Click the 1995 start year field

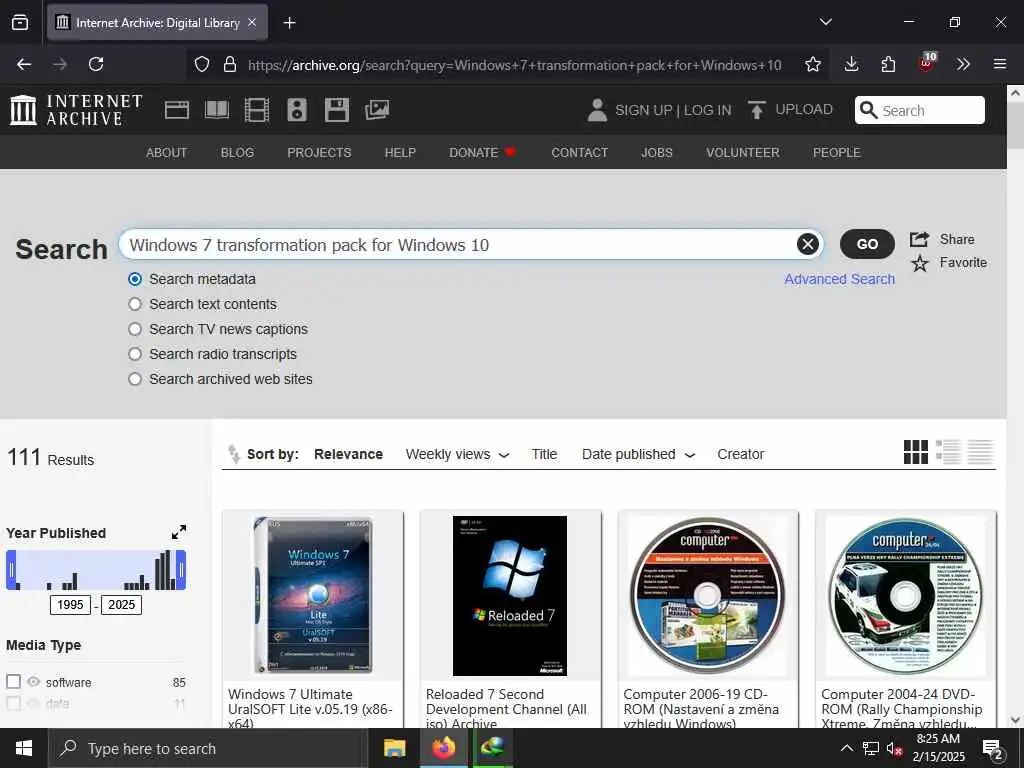coord(70,604)
